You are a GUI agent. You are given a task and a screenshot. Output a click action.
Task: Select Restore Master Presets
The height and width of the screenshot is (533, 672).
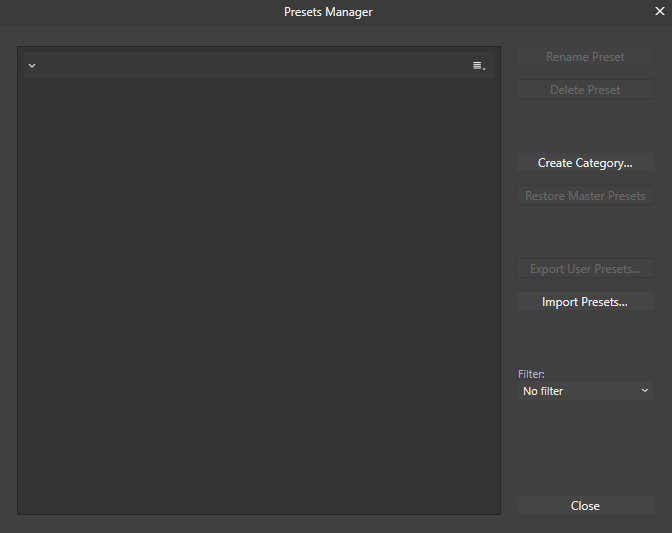point(585,196)
